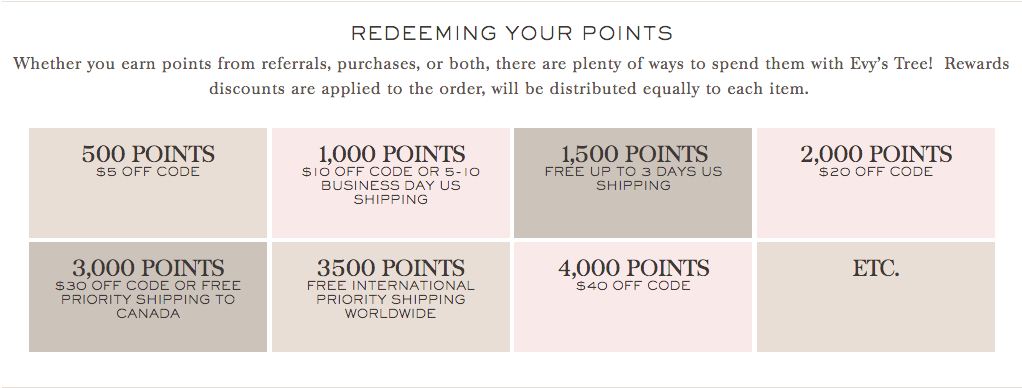Click the $10 off code or 5-10 business day text

pyautogui.click(x=391, y=179)
